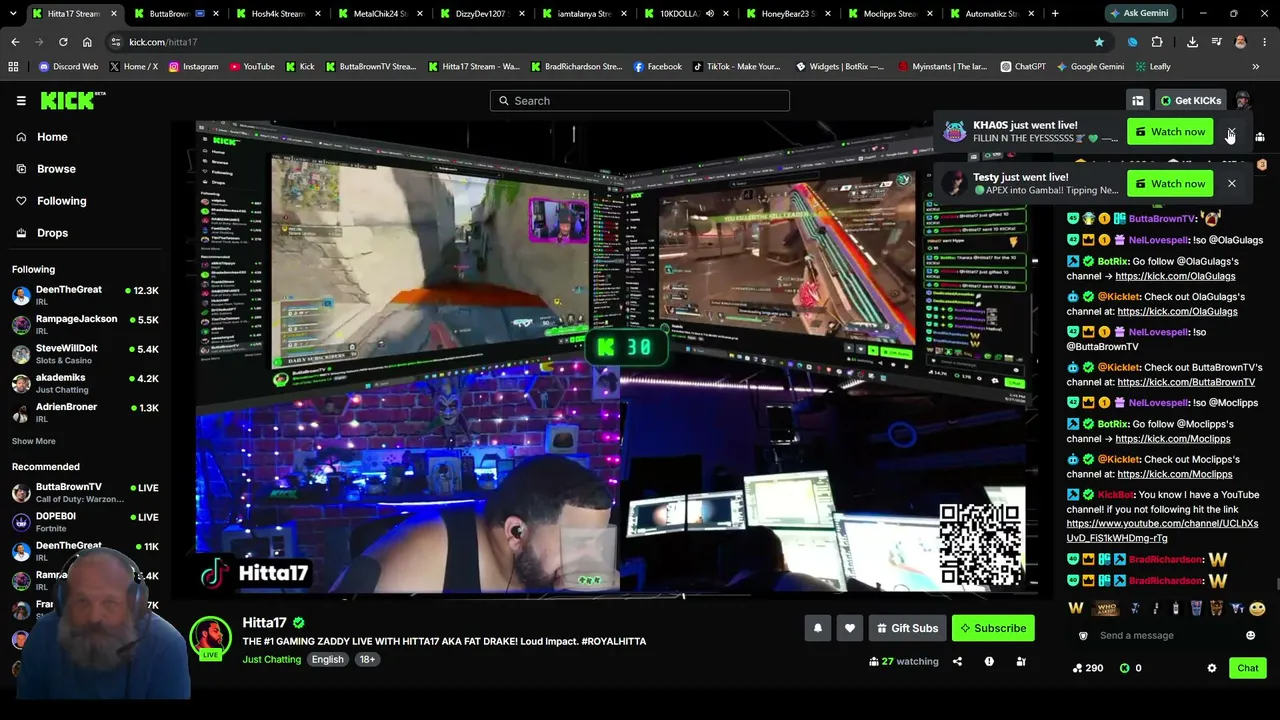Go back to the previous page
Image resolution: width=1280 pixels, height=720 pixels.
point(15,42)
